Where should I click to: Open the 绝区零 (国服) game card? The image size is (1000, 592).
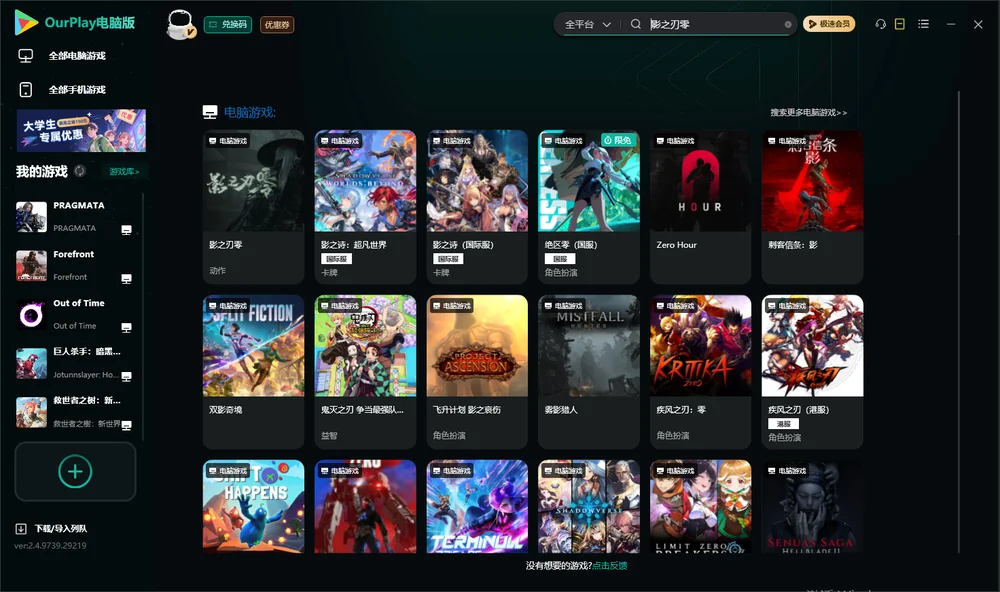pyautogui.click(x=589, y=207)
